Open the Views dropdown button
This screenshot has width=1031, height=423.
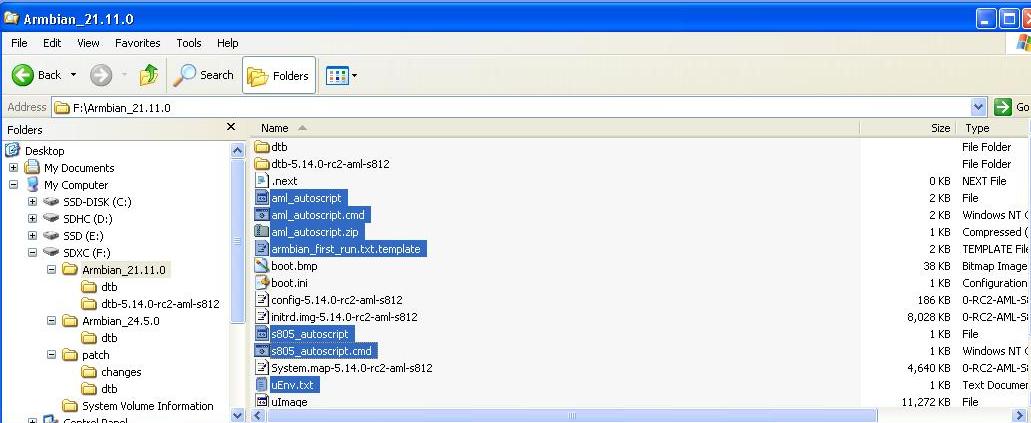point(342,75)
